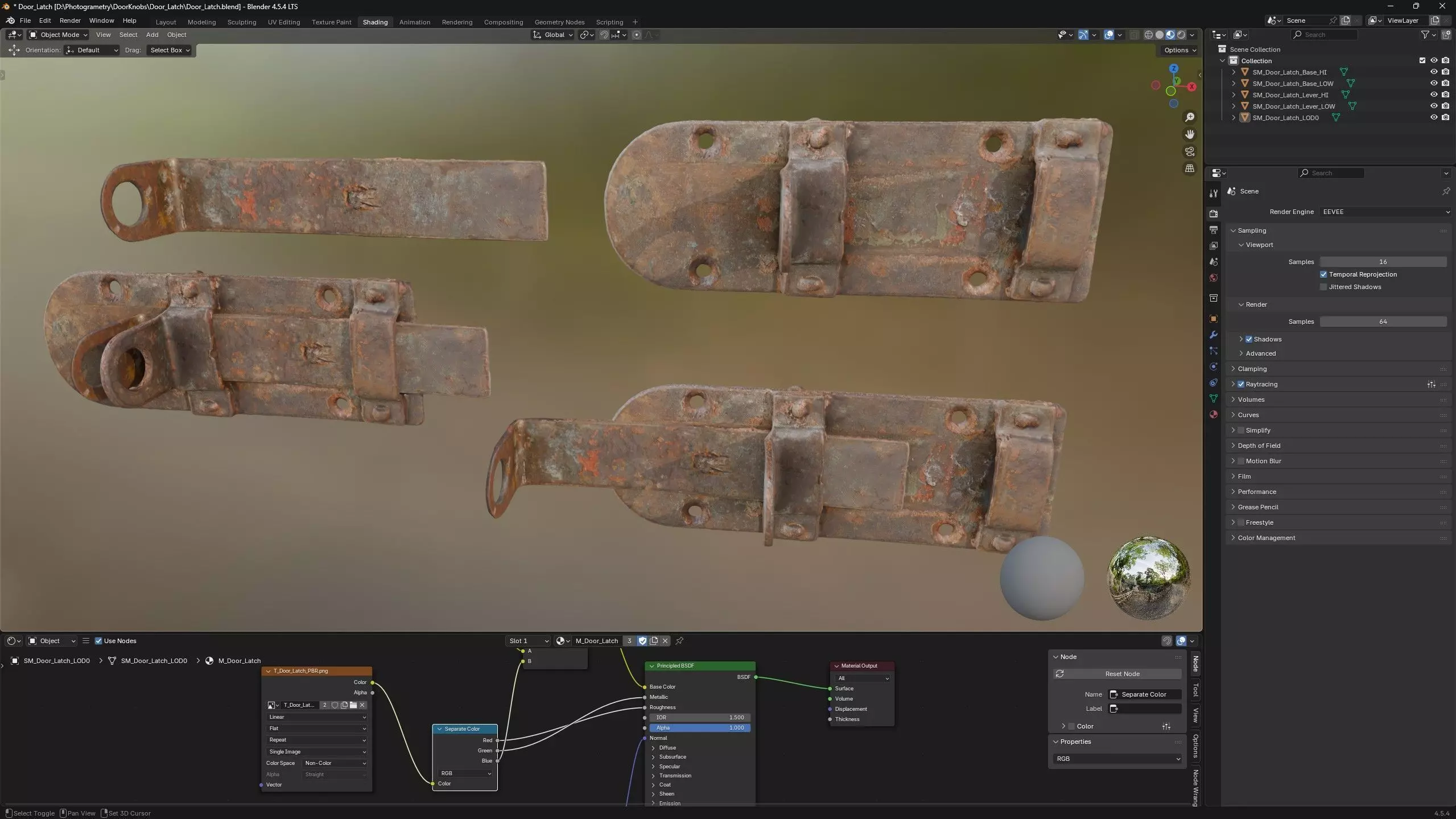
Task: Open the Material properties tab icon
Action: click(x=1213, y=415)
